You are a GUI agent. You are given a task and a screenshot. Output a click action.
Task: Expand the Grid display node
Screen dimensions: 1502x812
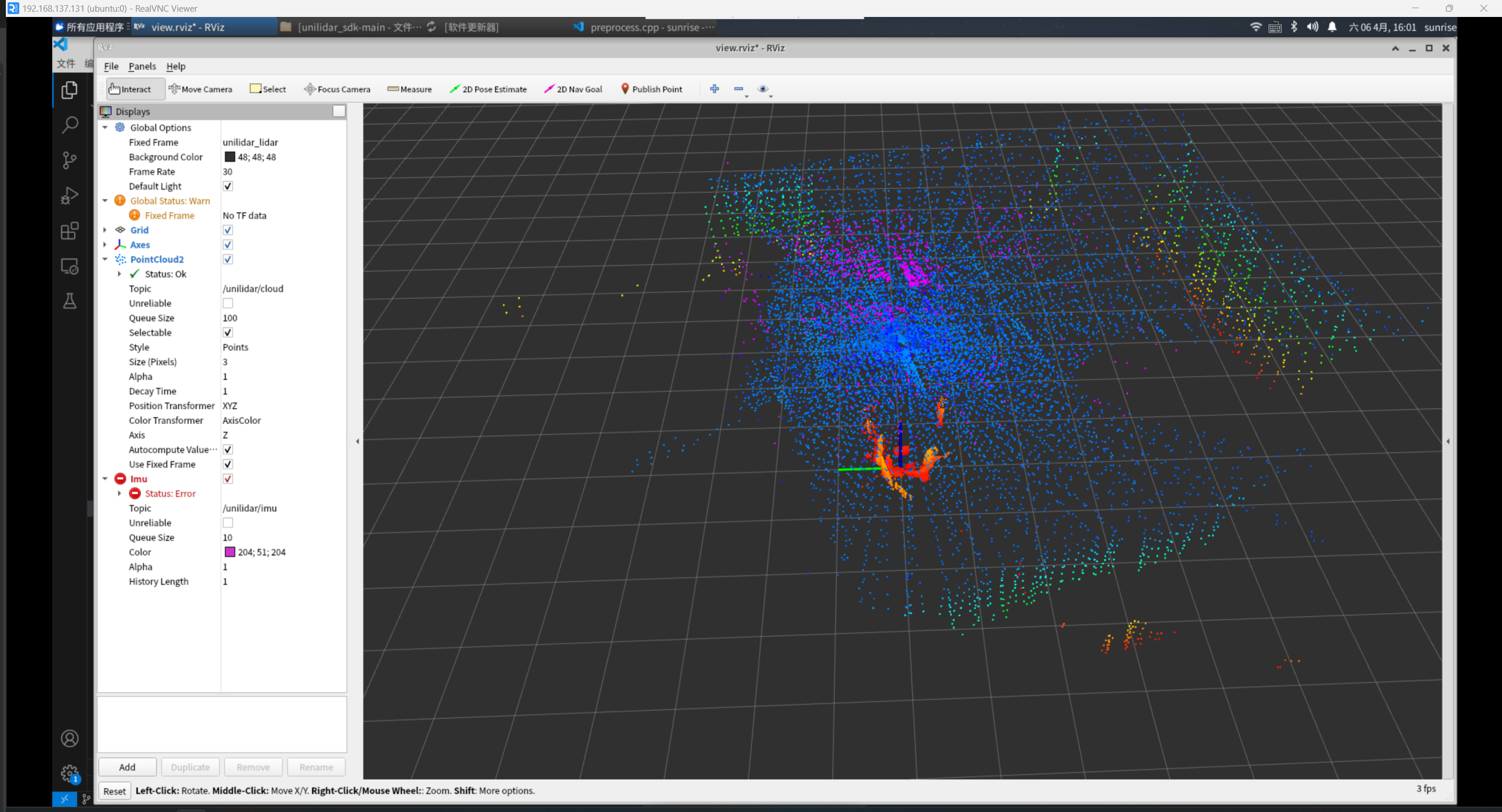point(105,230)
